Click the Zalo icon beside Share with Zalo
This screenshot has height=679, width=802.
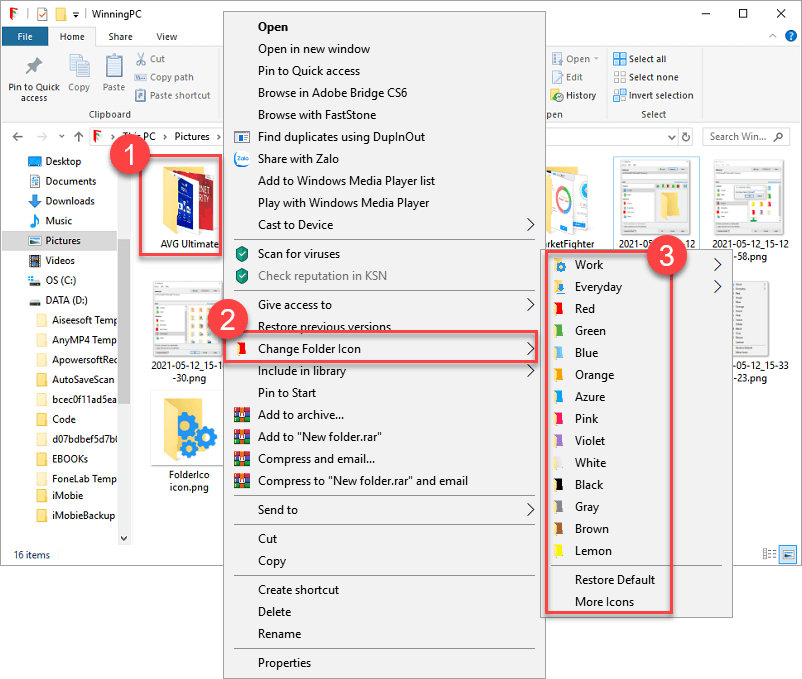[241, 159]
